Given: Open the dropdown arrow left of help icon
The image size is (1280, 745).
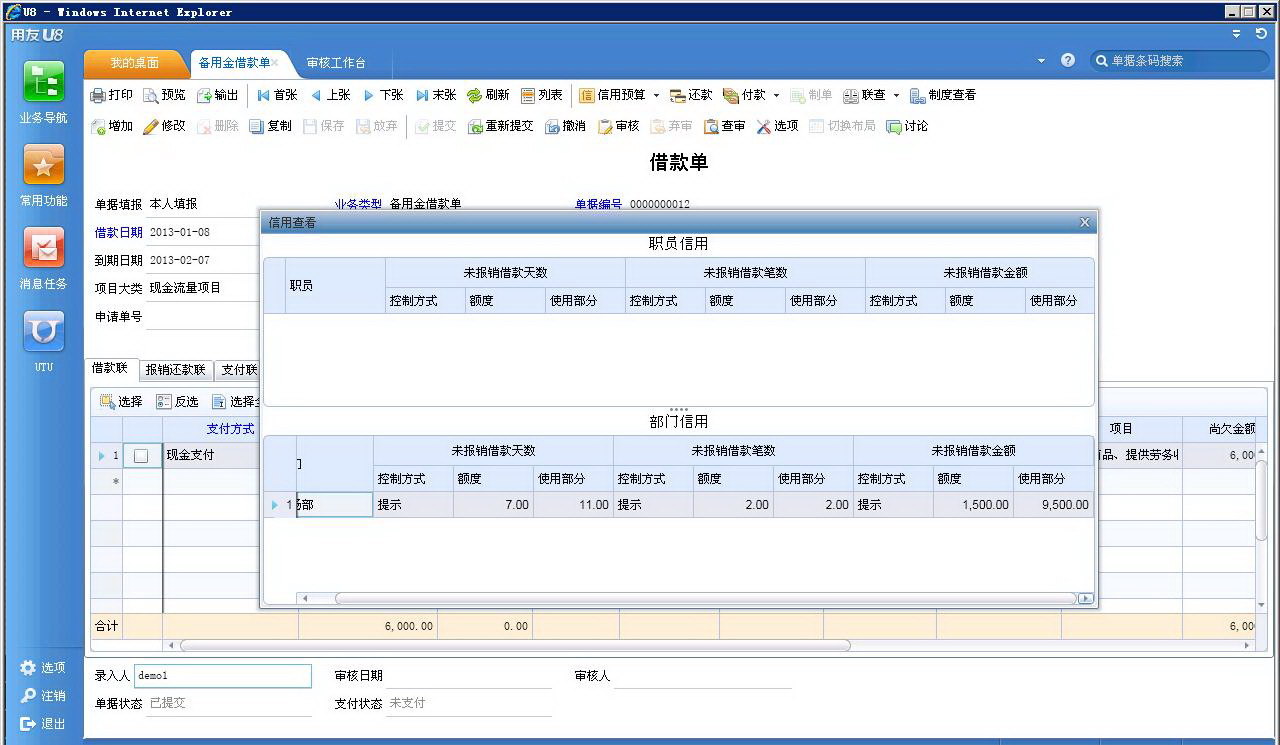Looking at the screenshot, I should 1041,60.
